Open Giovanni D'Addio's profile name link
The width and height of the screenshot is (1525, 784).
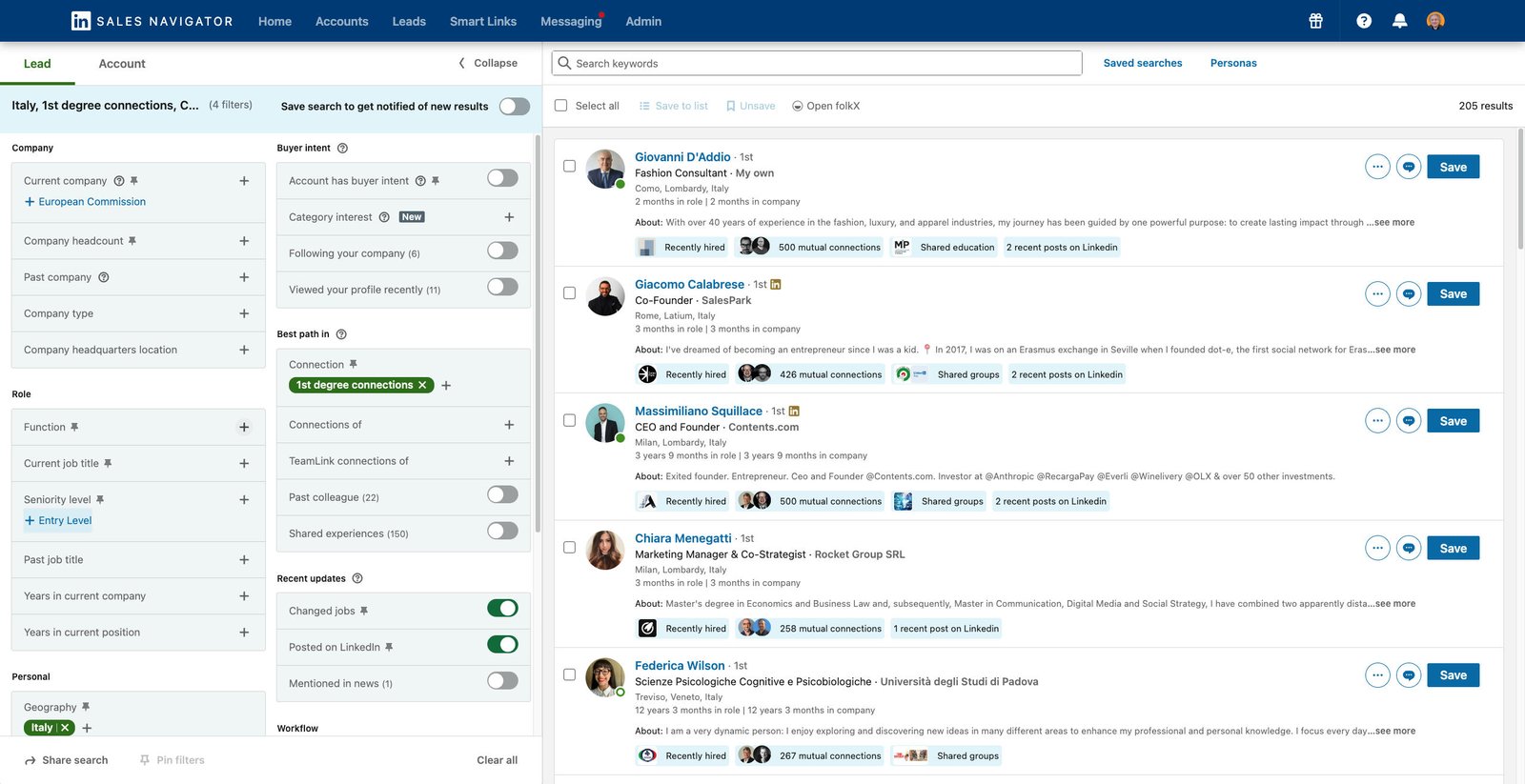point(682,157)
